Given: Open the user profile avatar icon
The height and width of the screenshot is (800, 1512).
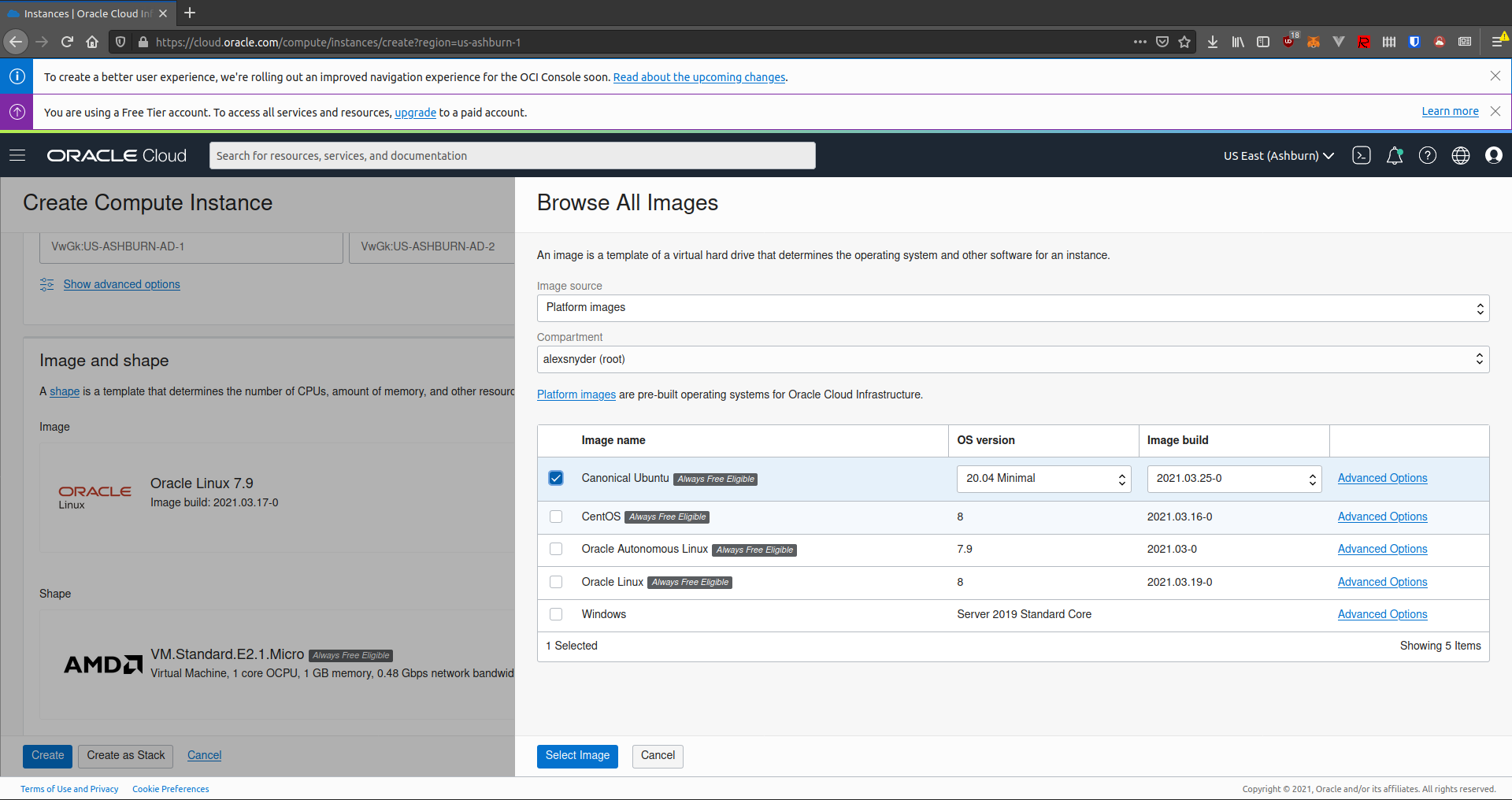Looking at the screenshot, I should [x=1494, y=155].
